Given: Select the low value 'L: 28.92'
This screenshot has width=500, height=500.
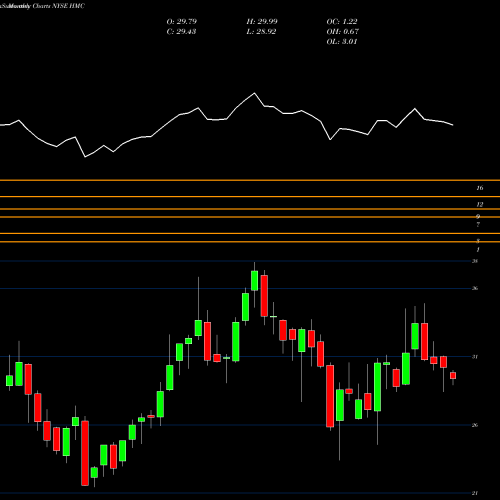Looking at the screenshot, I should [261, 32].
